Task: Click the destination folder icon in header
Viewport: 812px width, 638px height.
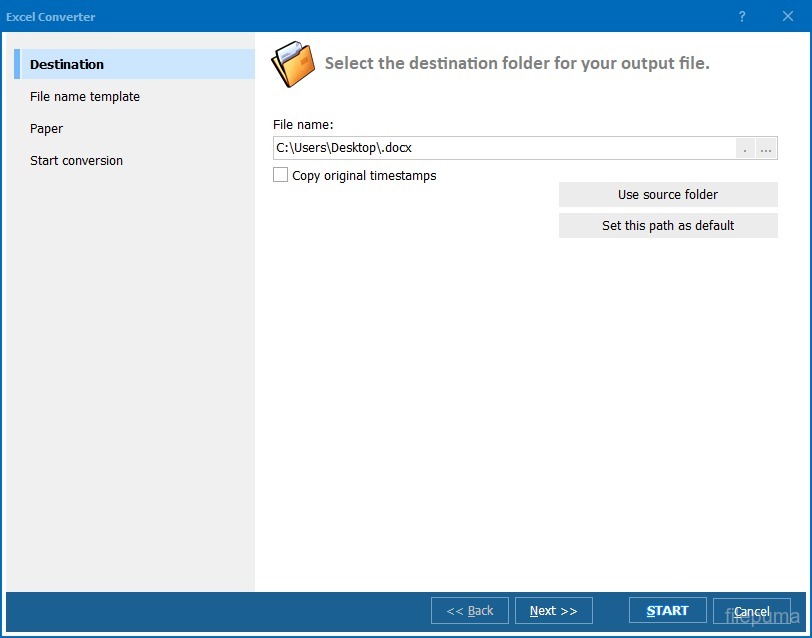Action: click(293, 64)
